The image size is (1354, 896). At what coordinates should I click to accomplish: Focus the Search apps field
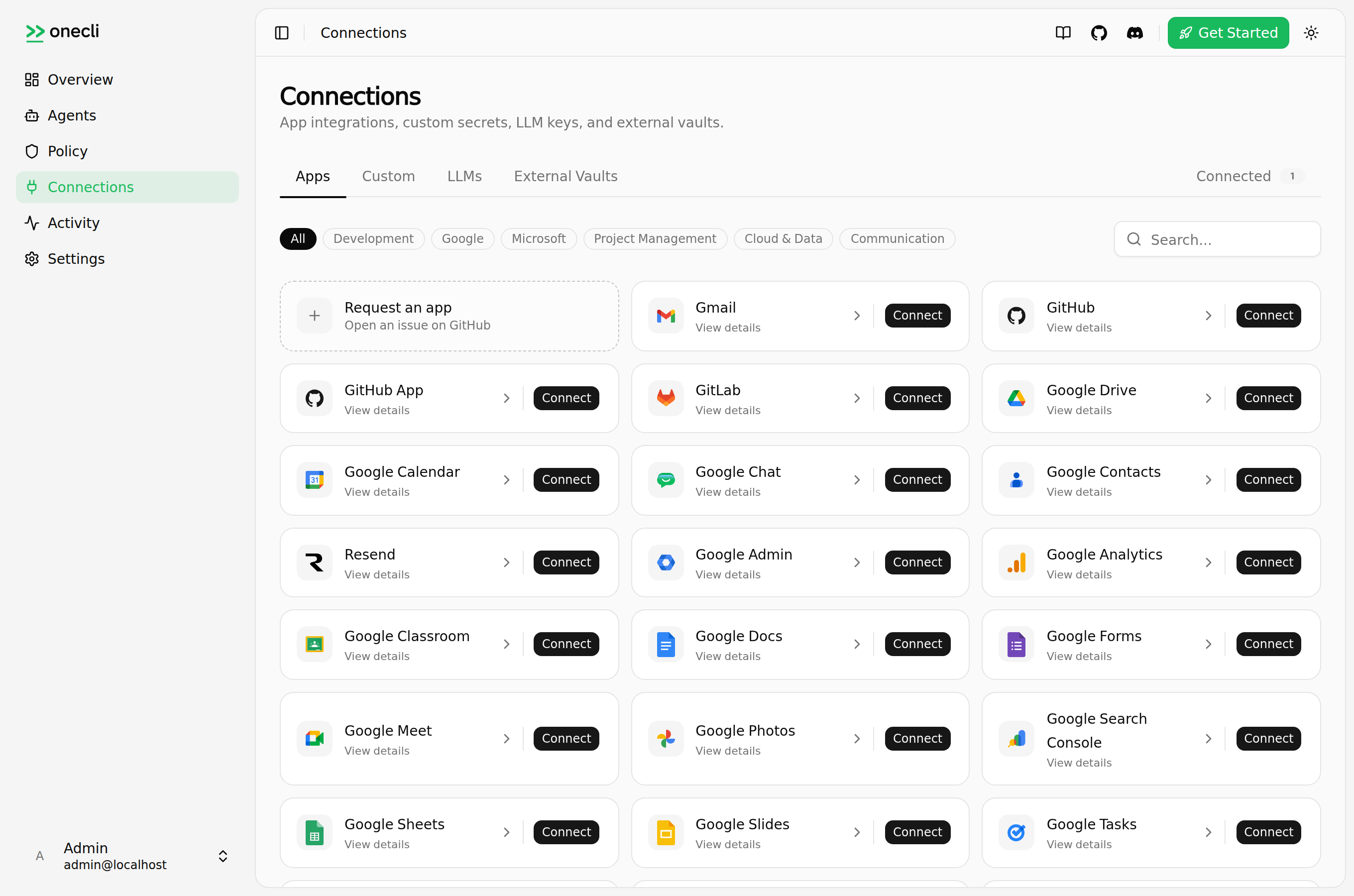coord(1217,239)
